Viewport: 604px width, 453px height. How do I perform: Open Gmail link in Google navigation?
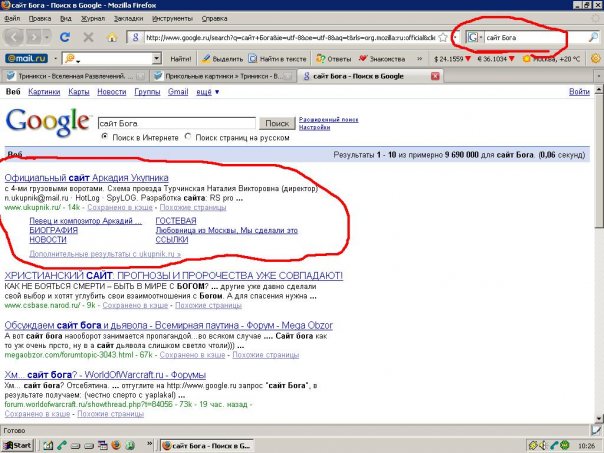click(x=178, y=92)
